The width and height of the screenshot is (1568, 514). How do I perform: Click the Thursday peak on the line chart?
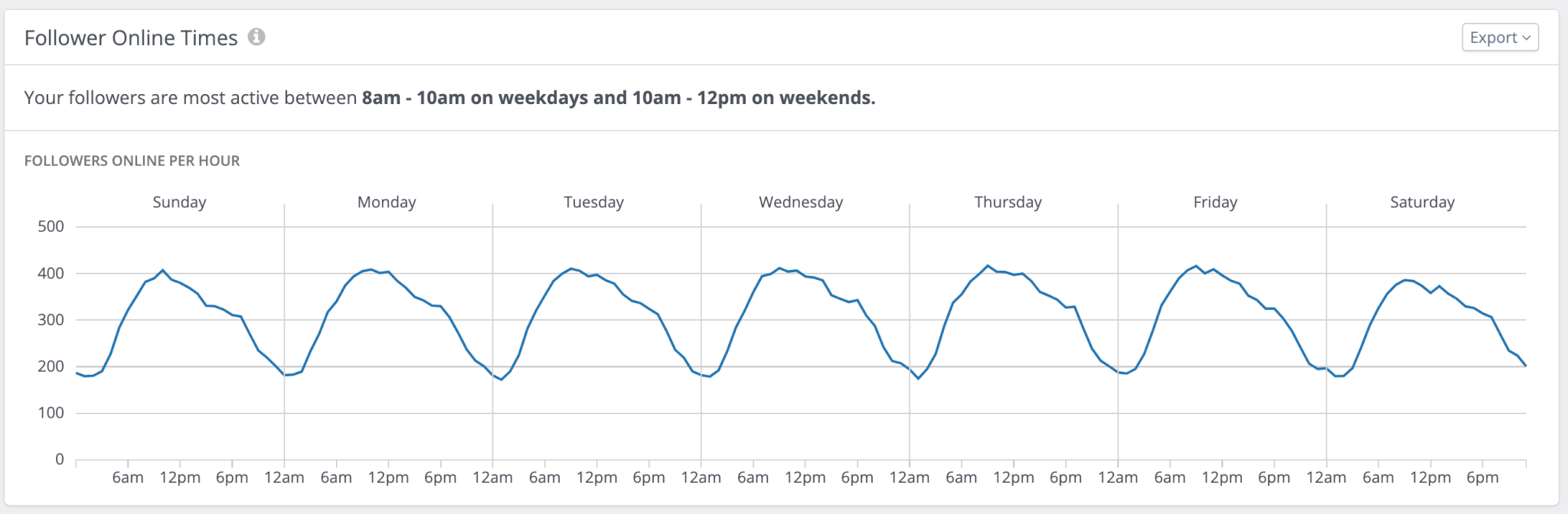[x=988, y=266]
